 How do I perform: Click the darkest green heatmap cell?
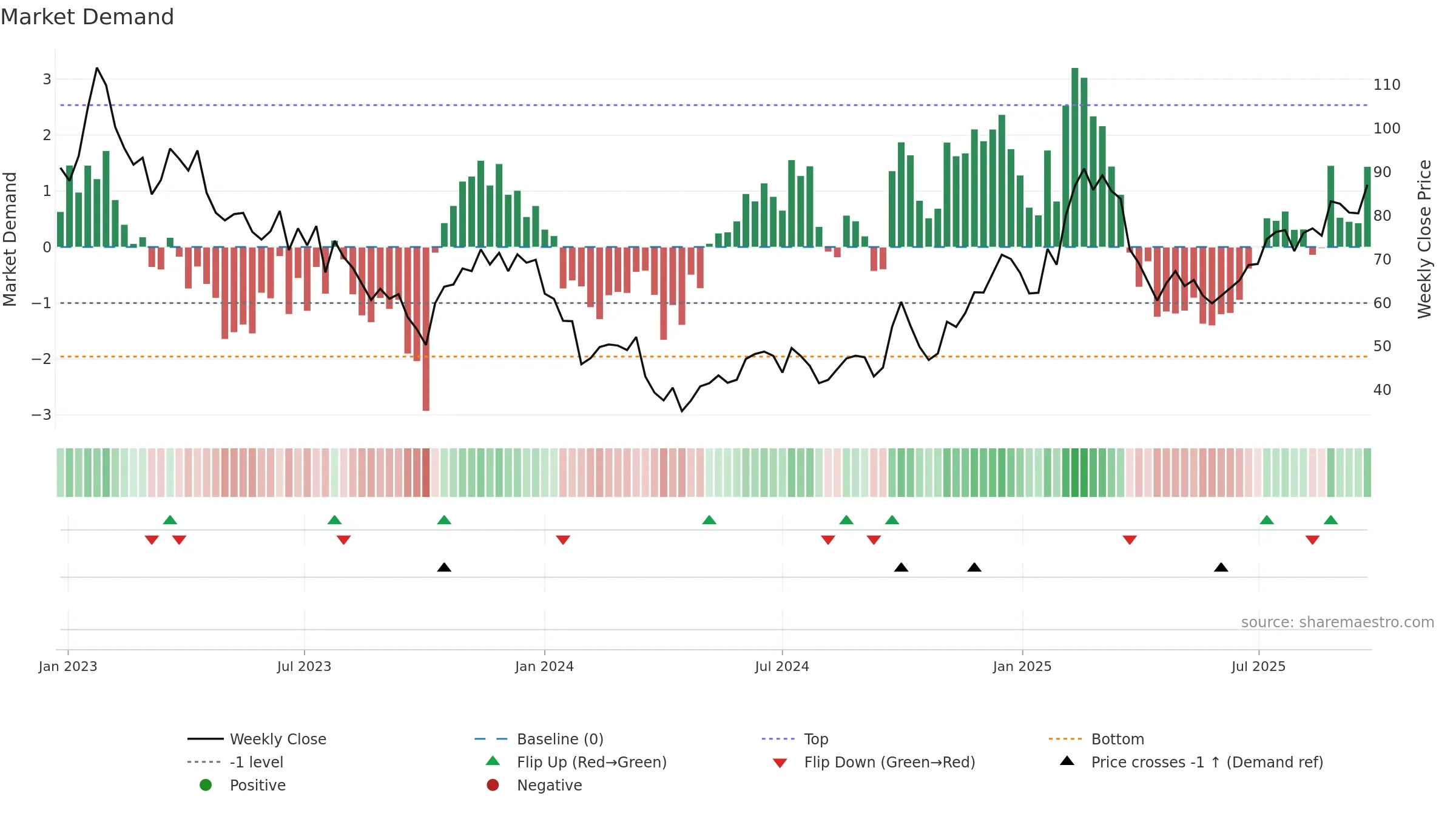click(1075, 473)
